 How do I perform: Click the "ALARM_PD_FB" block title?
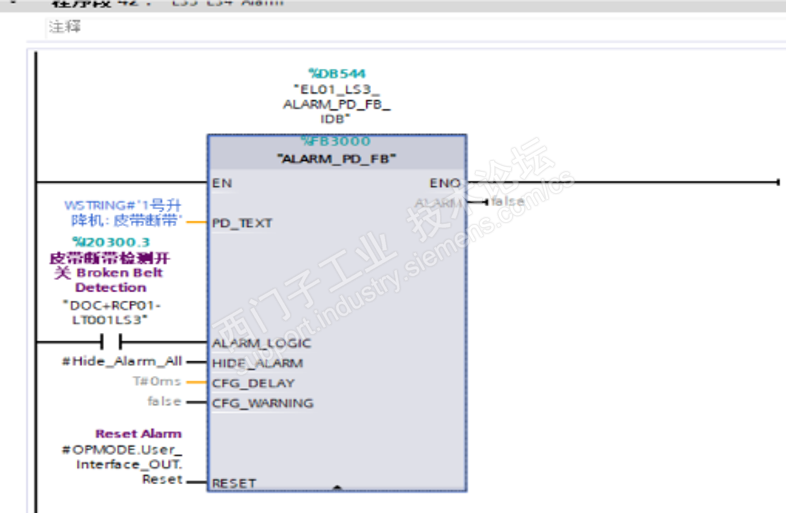tap(336, 159)
